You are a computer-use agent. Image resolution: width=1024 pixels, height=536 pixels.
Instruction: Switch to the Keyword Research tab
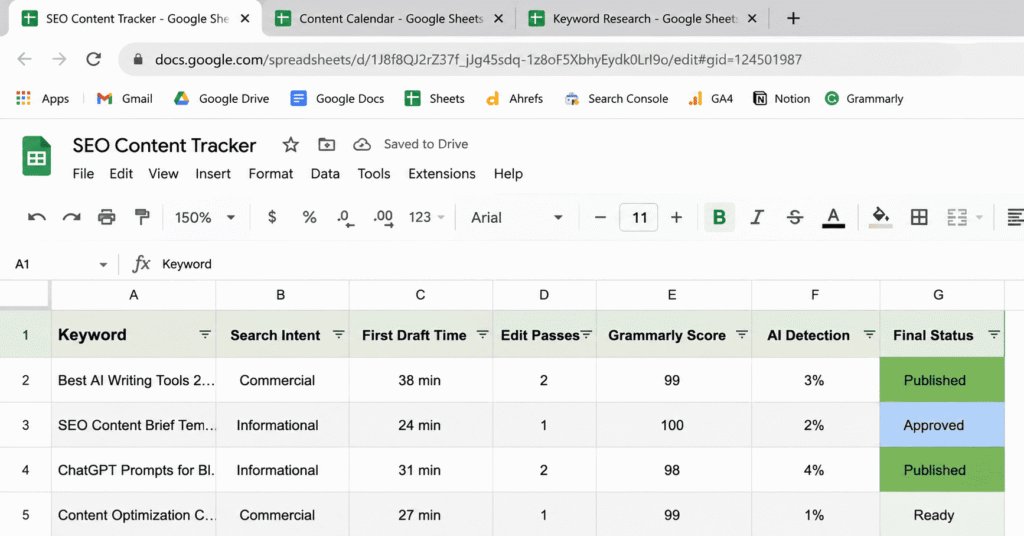[641, 18]
